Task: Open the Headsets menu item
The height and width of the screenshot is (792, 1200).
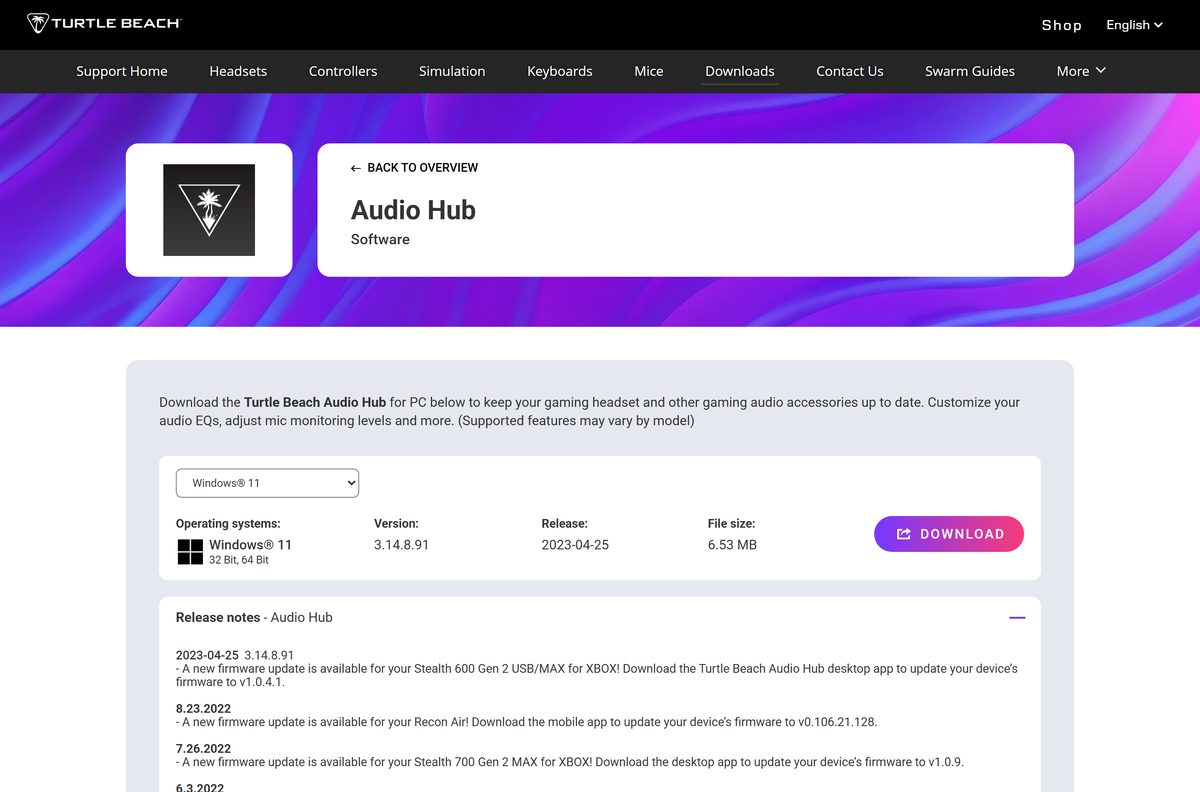Action: tap(238, 71)
